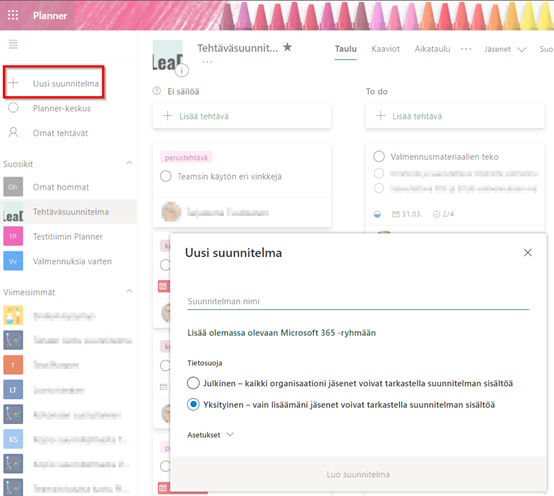Close the Uusi suunnitelma dialog
This screenshot has width=554, height=496.
(x=528, y=252)
